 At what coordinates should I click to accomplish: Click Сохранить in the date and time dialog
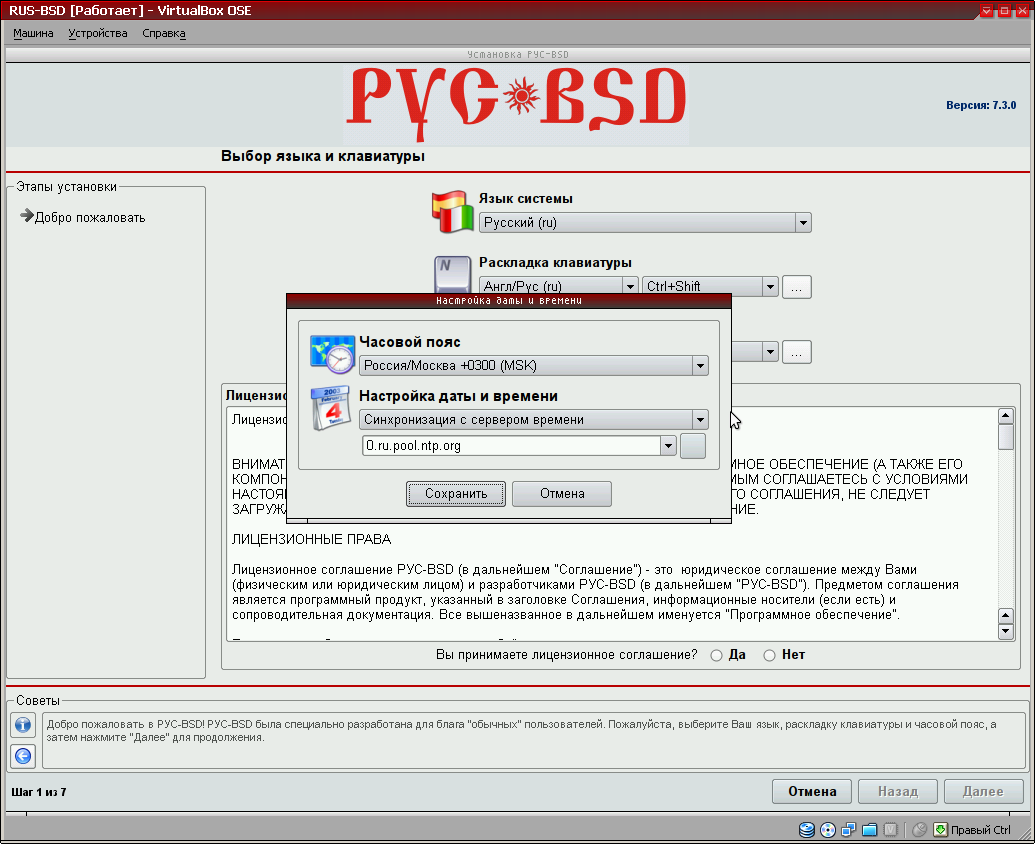coord(455,494)
